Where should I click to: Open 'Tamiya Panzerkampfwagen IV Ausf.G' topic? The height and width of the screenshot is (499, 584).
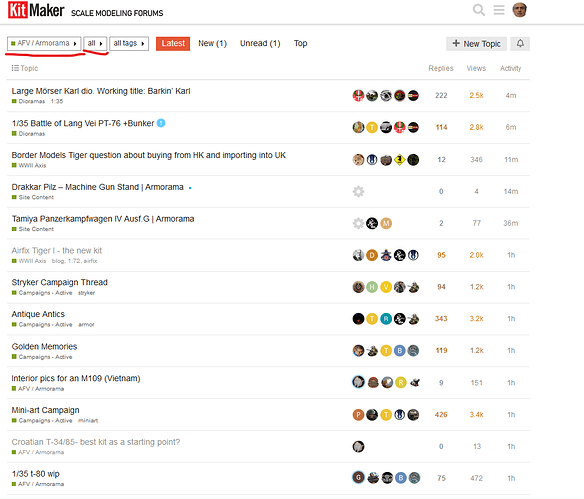[x=103, y=219]
